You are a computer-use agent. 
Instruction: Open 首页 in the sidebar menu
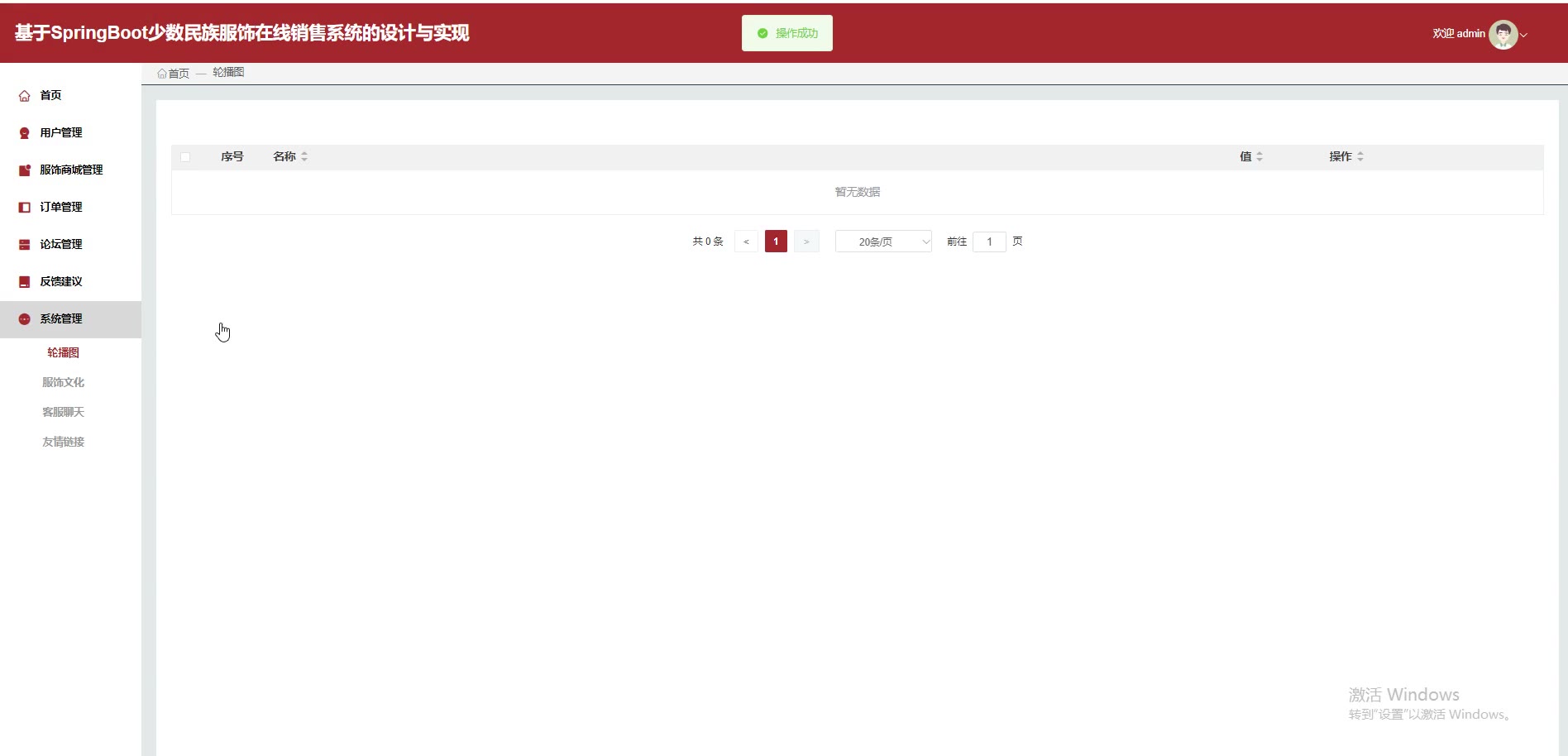click(50, 95)
